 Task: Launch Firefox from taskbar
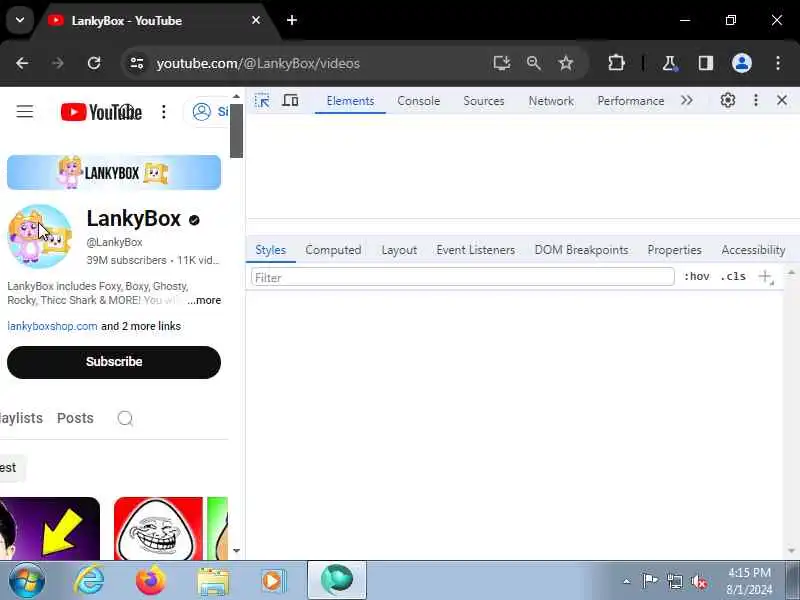[151, 580]
